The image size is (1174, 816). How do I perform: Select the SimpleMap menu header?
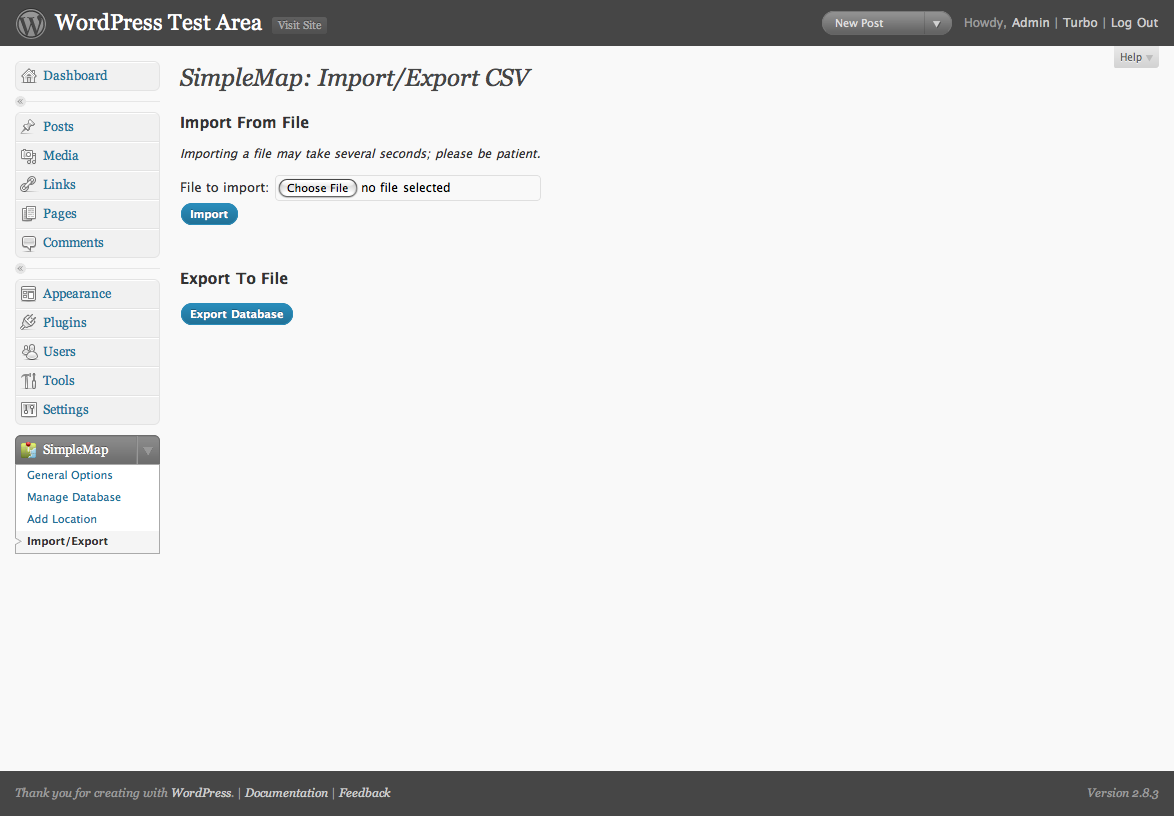pos(76,450)
